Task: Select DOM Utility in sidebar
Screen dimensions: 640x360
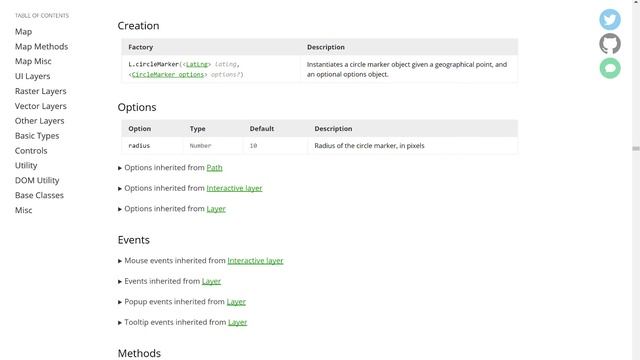Action: (37, 180)
